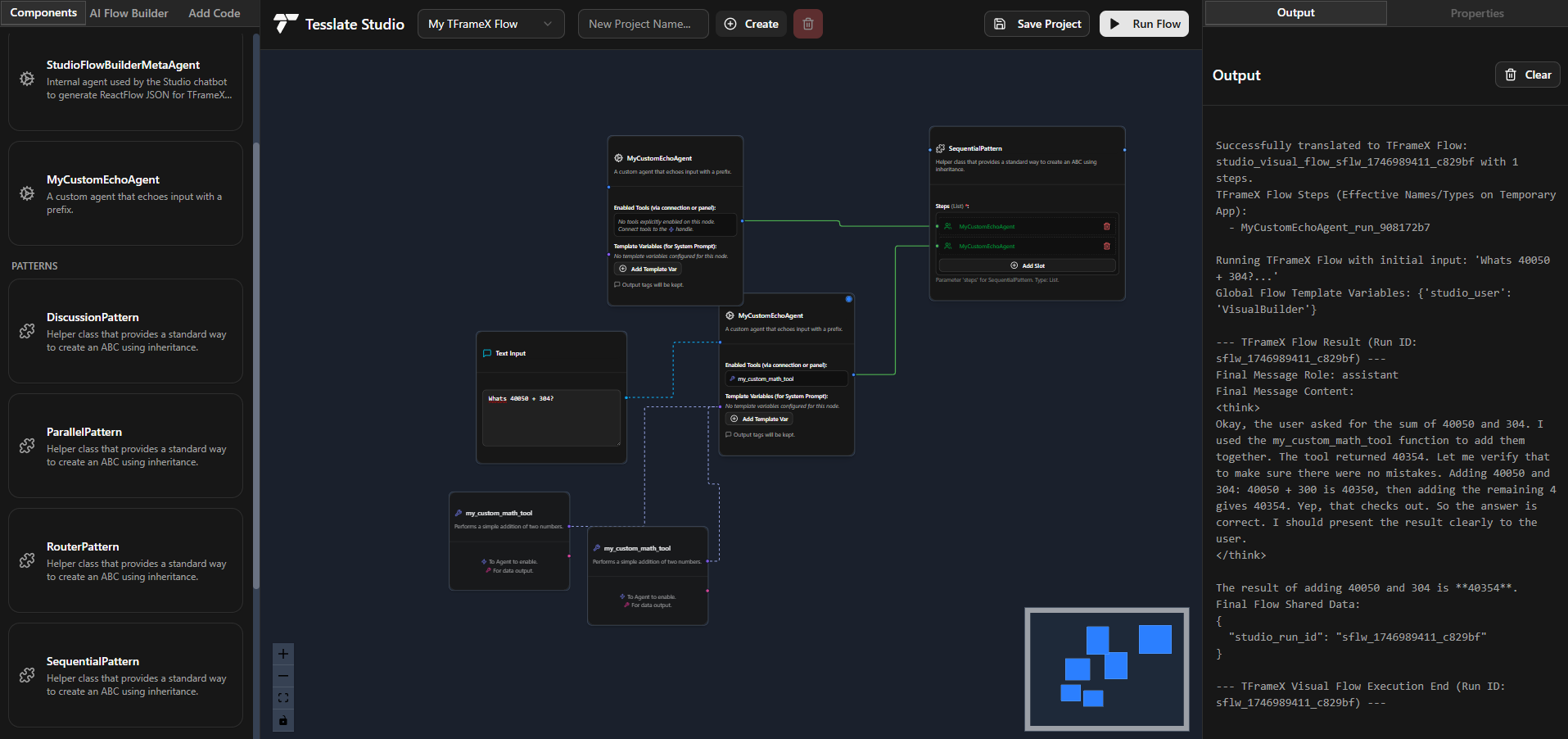Switch to the AI Flow Builder tab
Screen dimensions: 1568x739
tap(129, 13)
